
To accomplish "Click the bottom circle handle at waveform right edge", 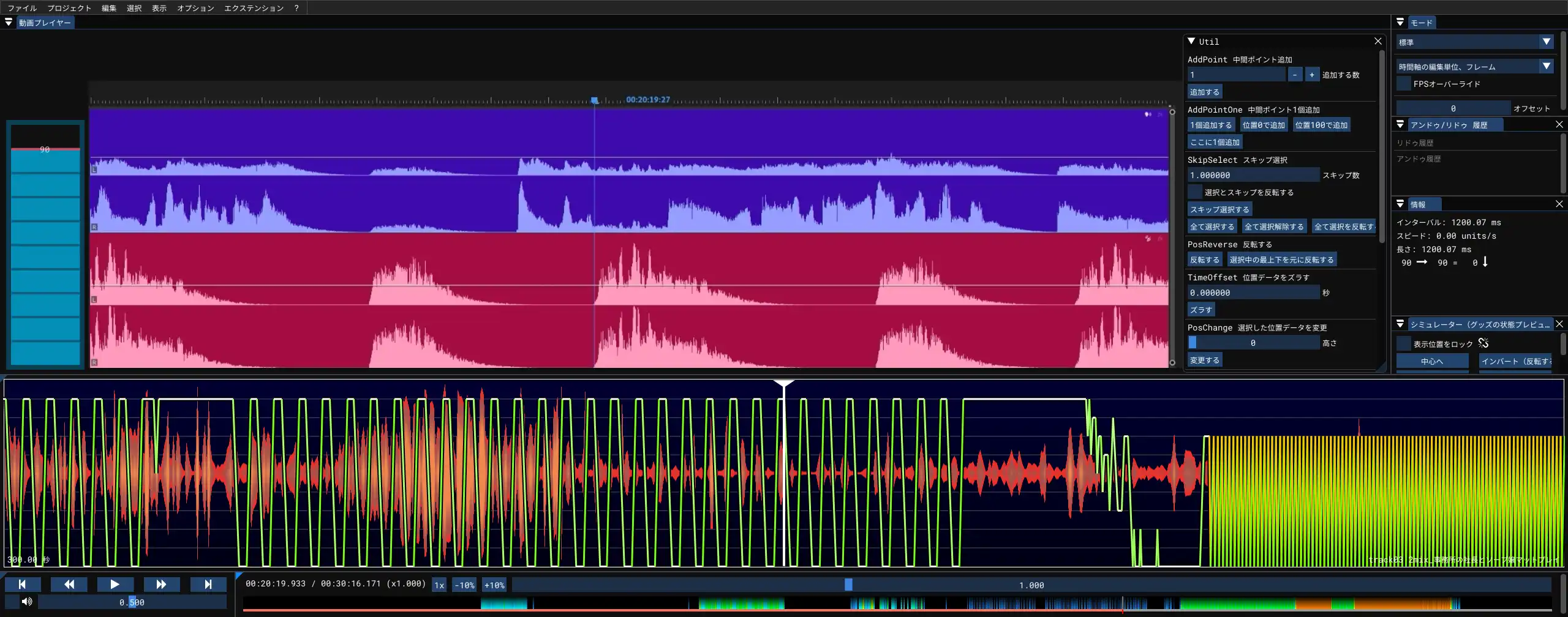I will pos(1172,363).
